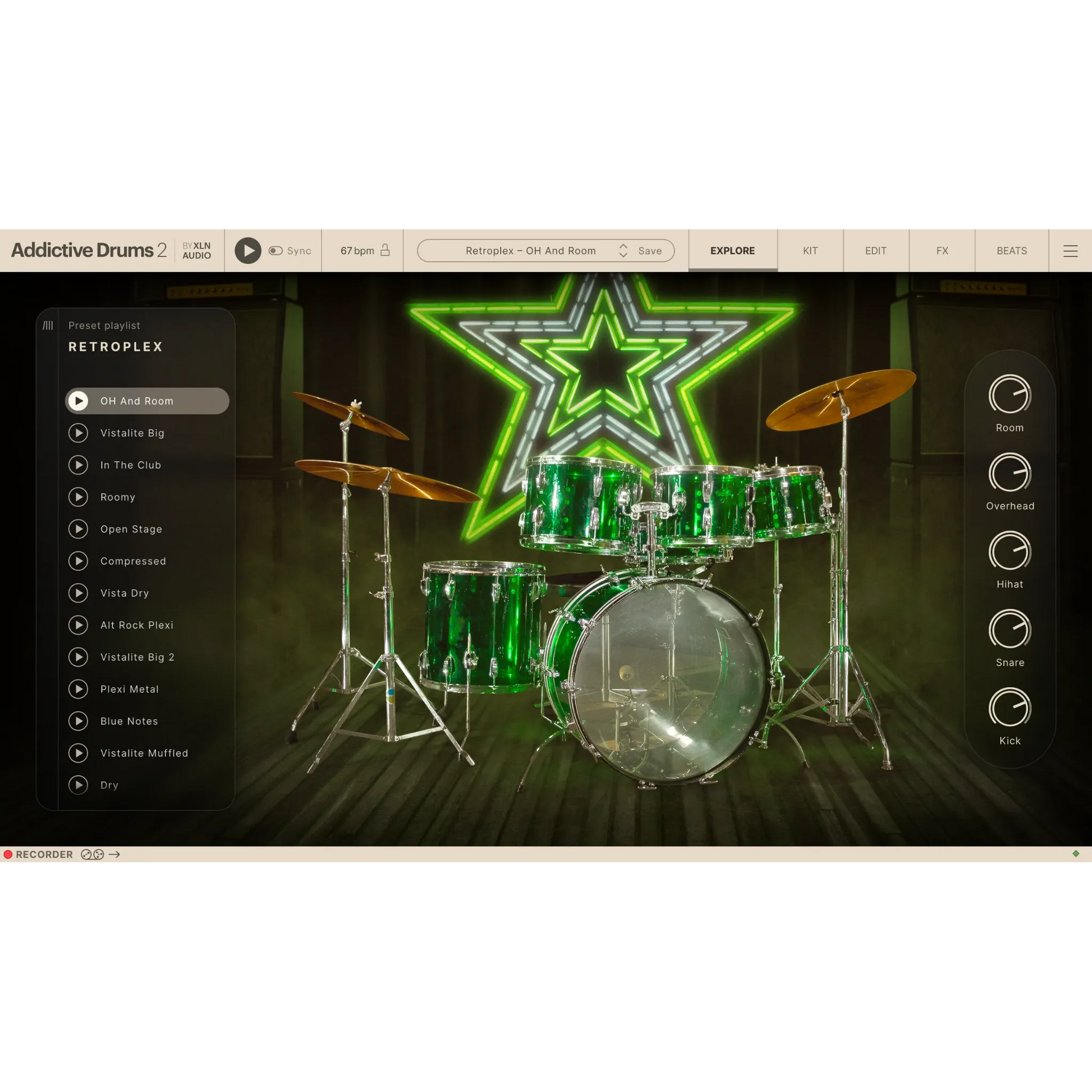1092x1092 pixels.
Task: Play the Compressed preset
Action: [x=79, y=561]
